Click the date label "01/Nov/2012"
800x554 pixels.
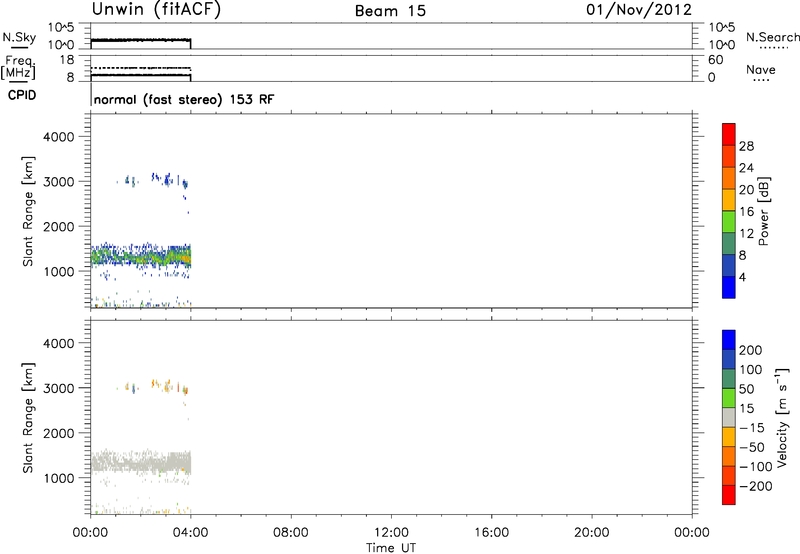pos(639,9)
